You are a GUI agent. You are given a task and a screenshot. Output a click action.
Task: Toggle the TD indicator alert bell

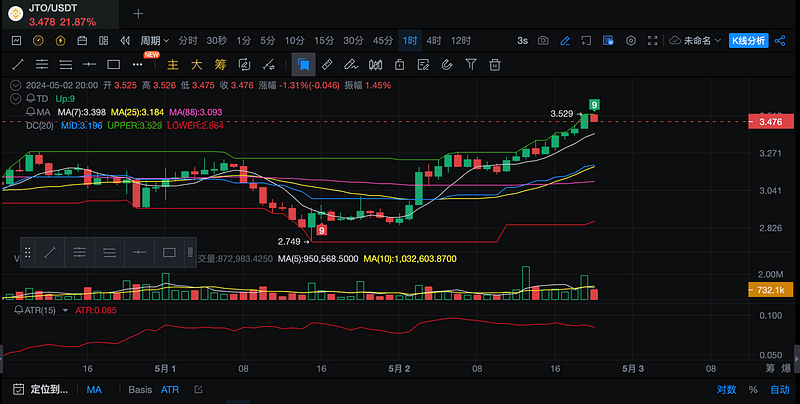(31, 98)
